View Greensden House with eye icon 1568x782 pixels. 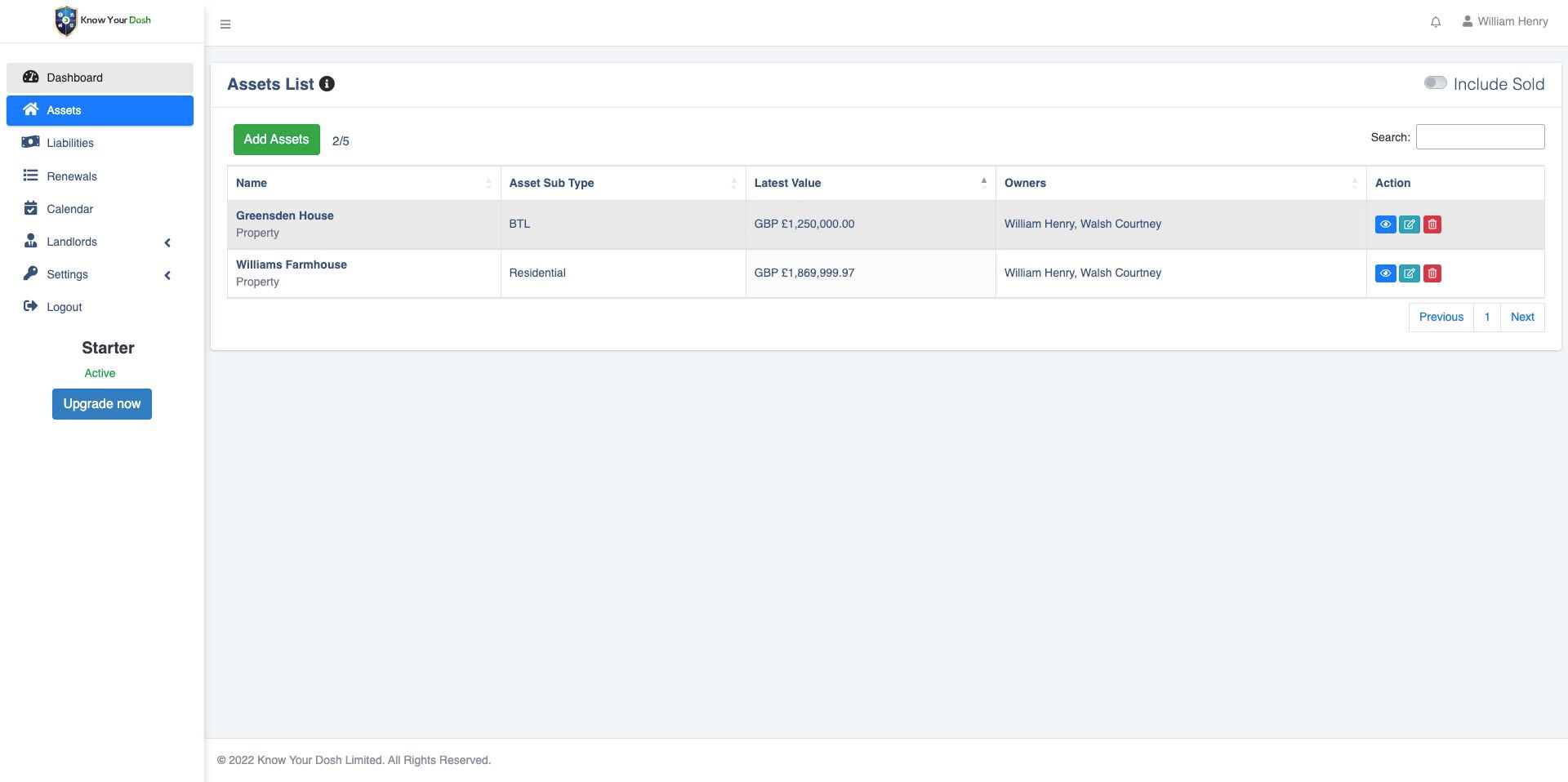[1385, 224]
